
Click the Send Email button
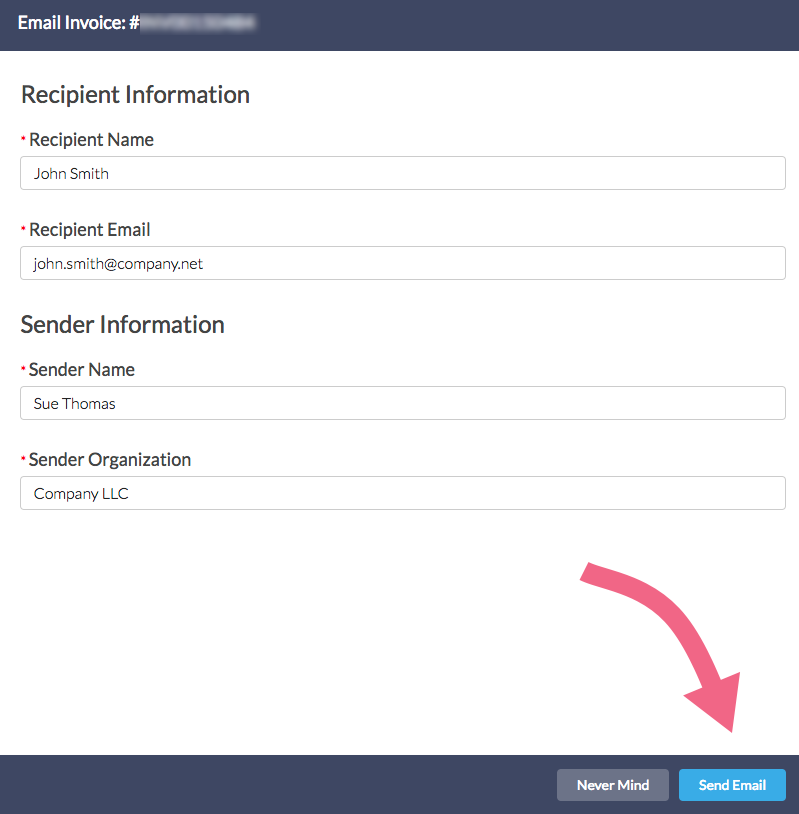click(732, 785)
